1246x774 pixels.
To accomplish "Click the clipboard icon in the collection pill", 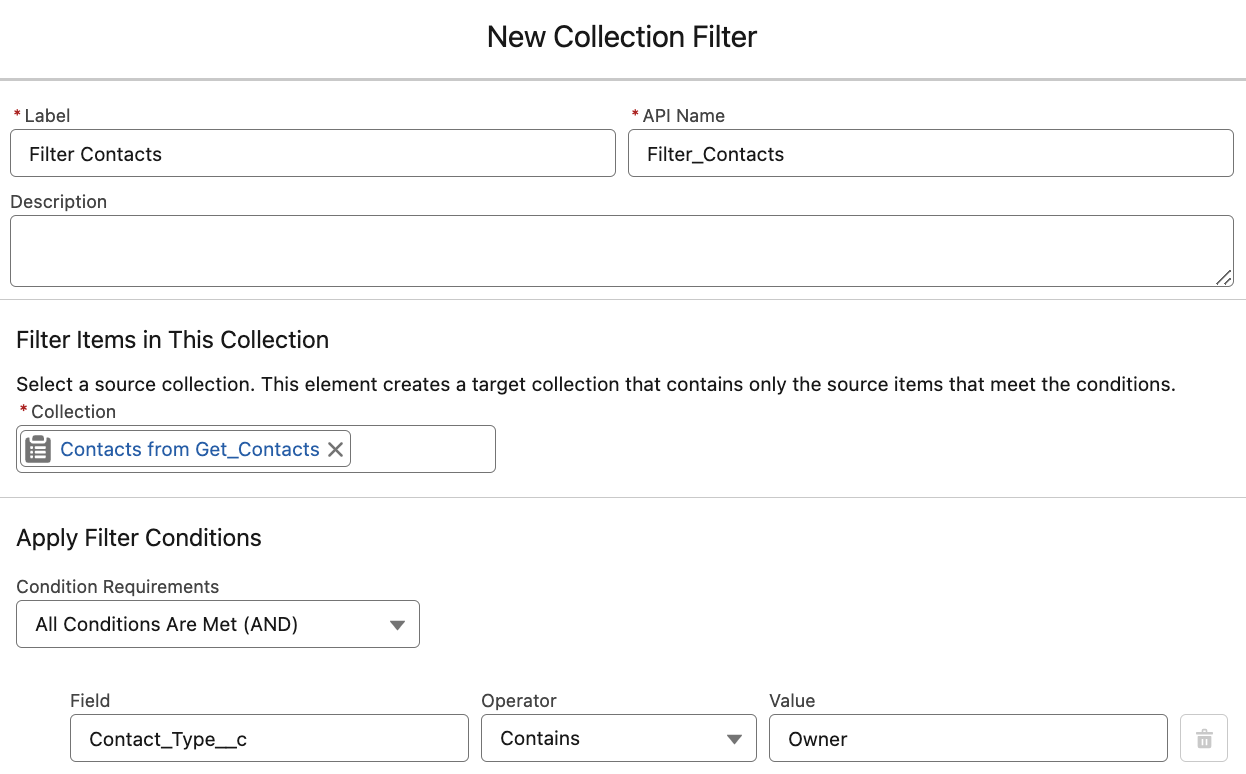I will (38, 450).
